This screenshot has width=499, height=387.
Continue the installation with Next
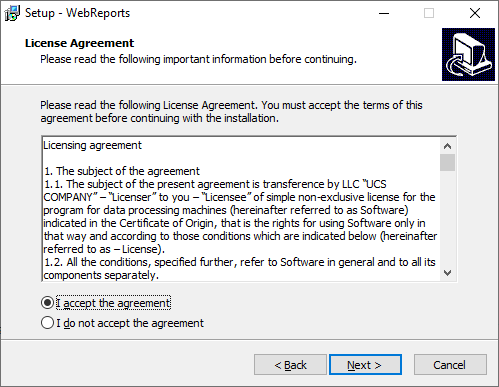(x=365, y=365)
